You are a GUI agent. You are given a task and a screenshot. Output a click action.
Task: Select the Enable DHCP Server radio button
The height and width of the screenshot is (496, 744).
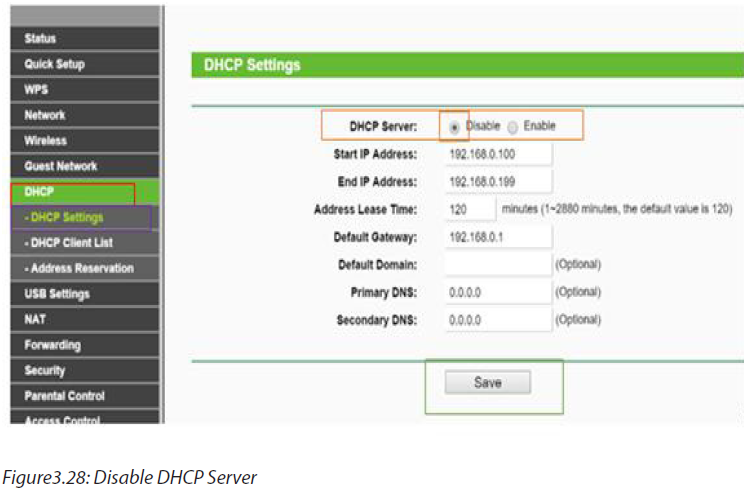512,127
